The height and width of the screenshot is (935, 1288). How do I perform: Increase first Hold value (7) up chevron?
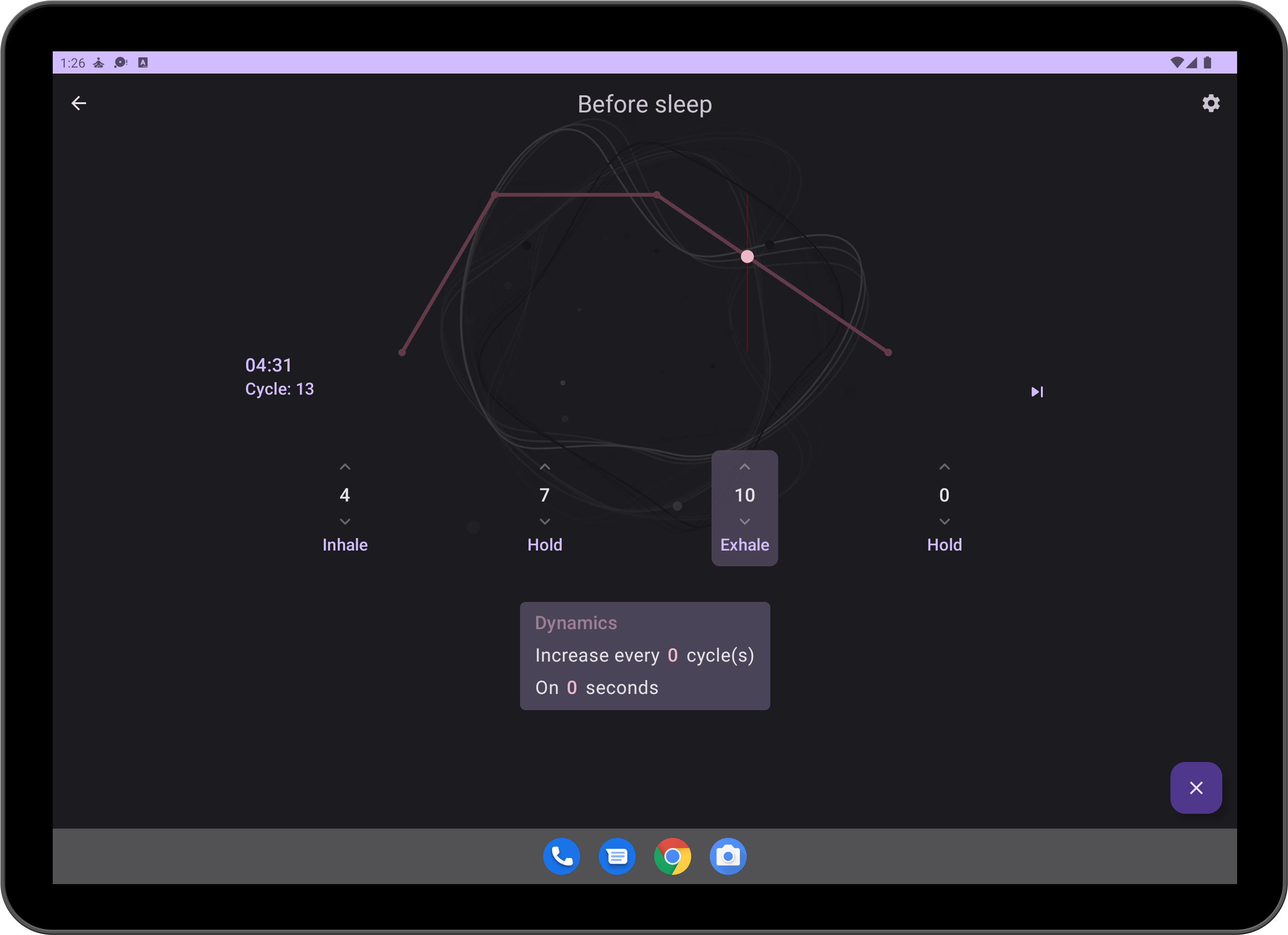click(x=545, y=467)
